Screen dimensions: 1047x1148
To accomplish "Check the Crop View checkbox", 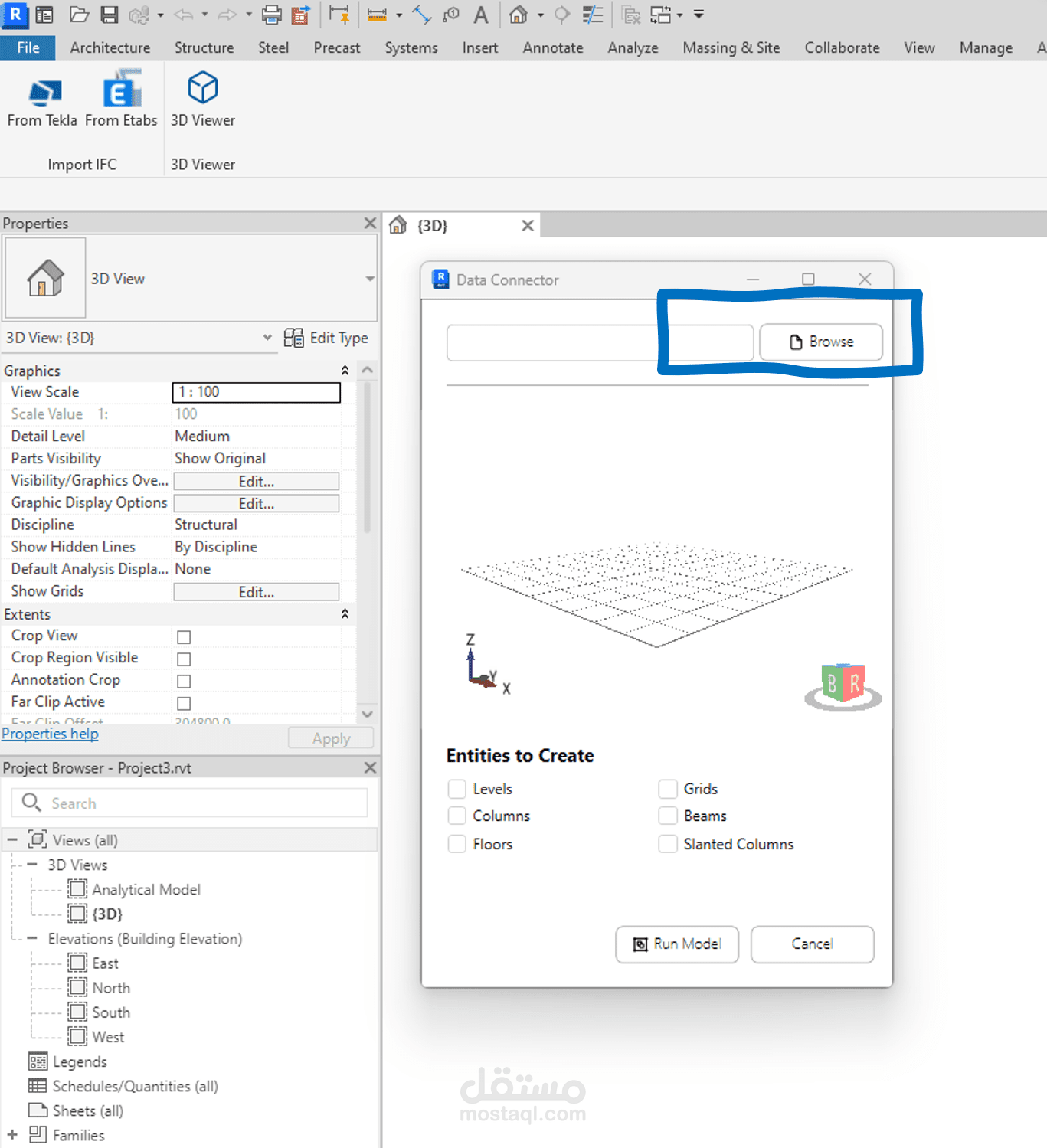I will coord(184,637).
